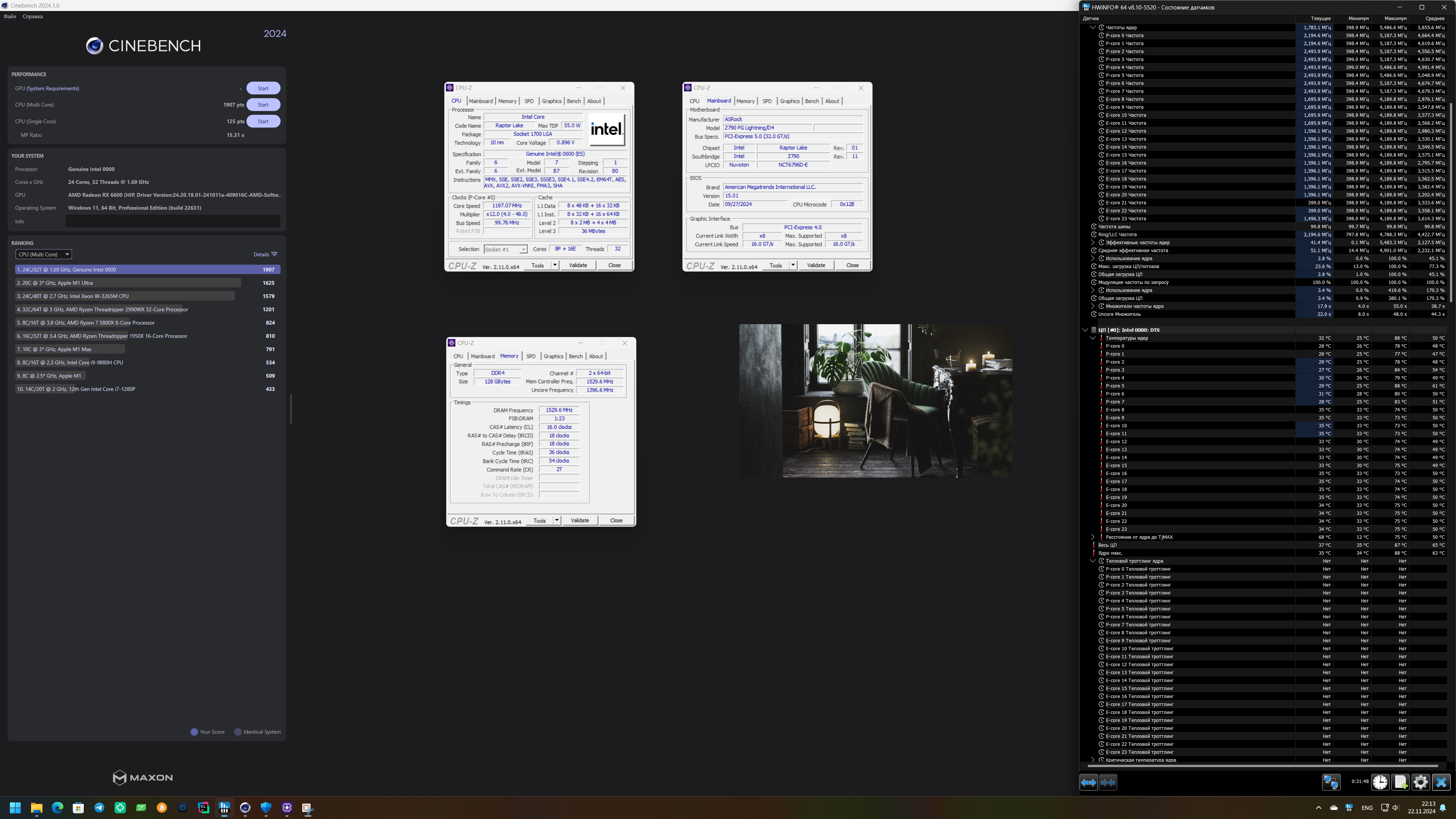Open Socket #1 selection combo box
Viewport: 1456px width, 819px height.
click(x=505, y=249)
